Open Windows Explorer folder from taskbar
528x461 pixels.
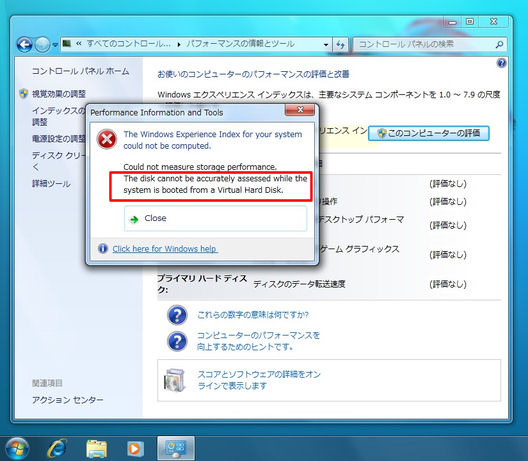[97, 449]
